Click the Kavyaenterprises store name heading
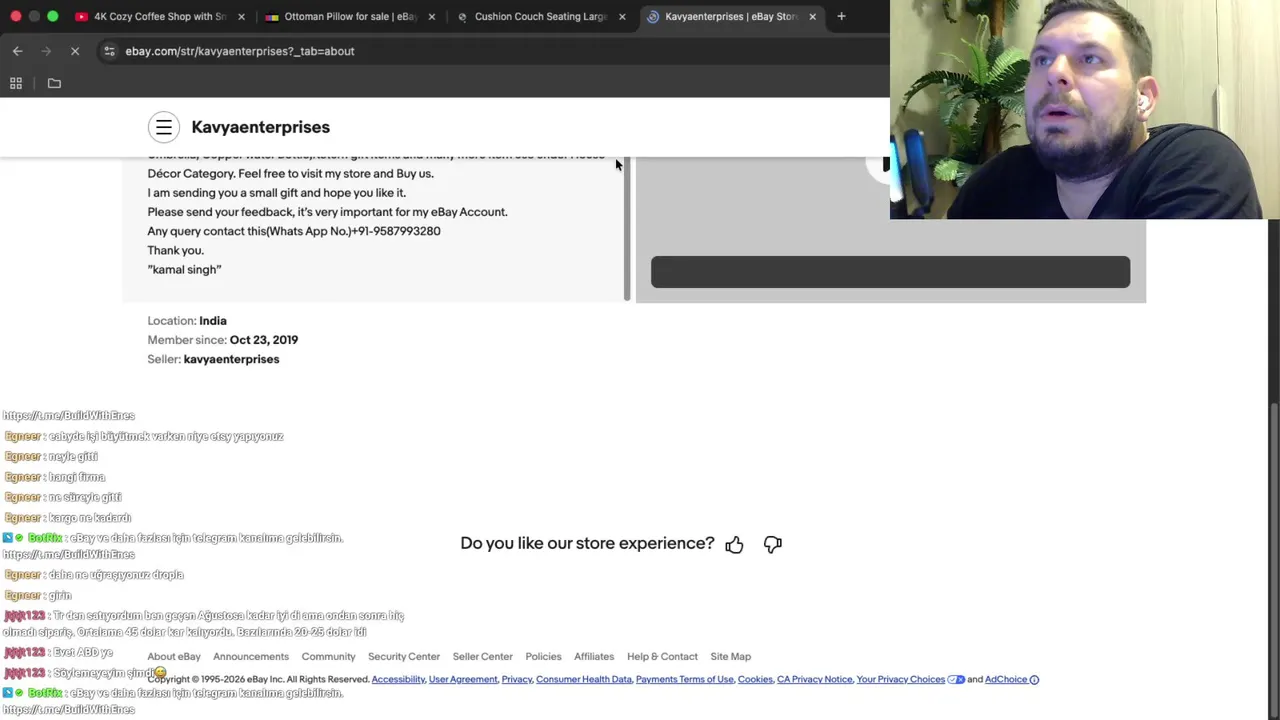Viewport: 1280px width, 720px height. click(261, 127)
